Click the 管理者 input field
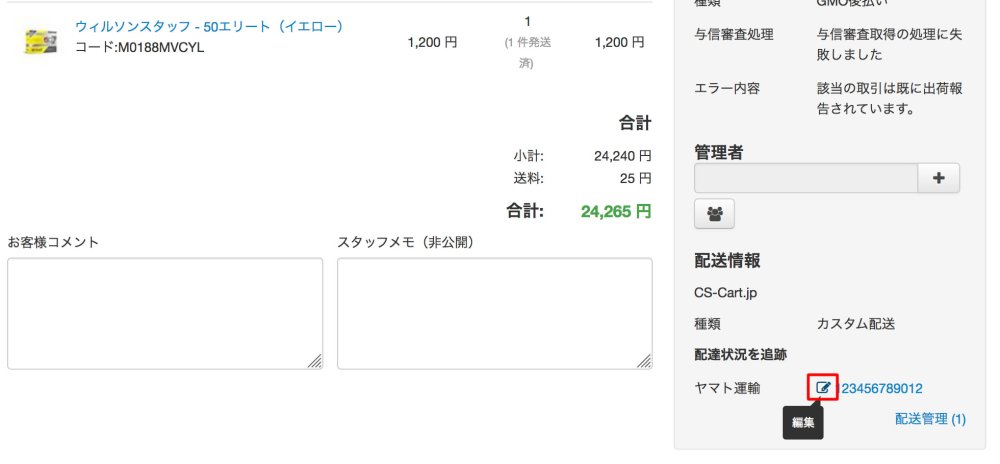The width and height of the screenshot is (1000, 464). pyautogui.click(x=805, y=178)
